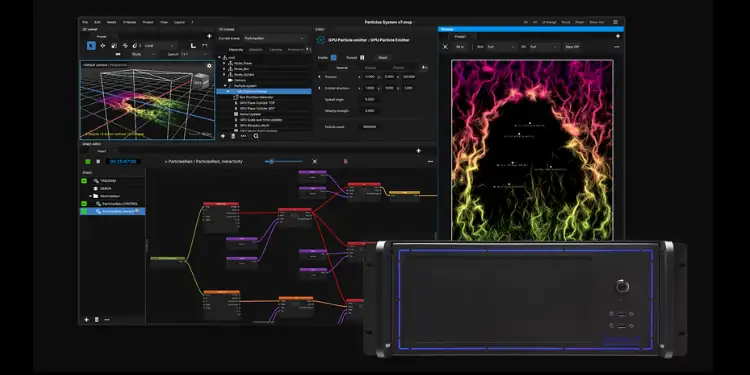The height and width of the screenshot is (375, 750).
Task: Adjust the graph zoom slider
Action: coord(283,162)
